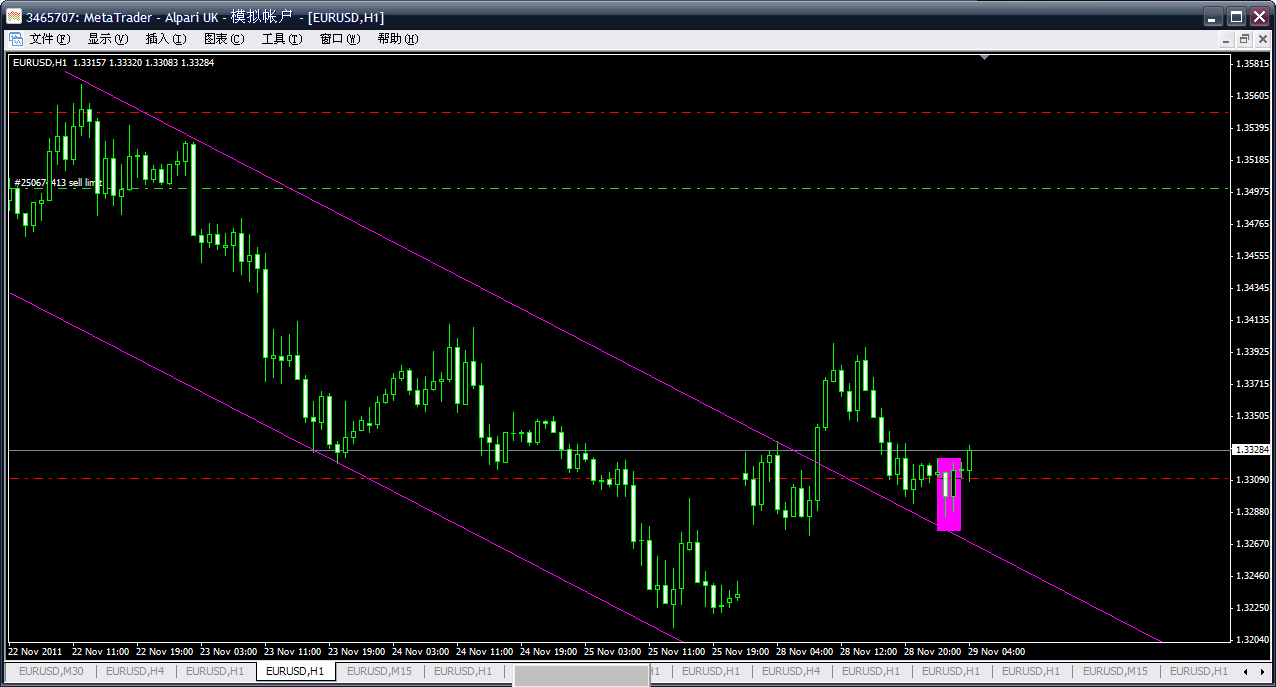Image resolution: width=1276 pixels, height=687 pixels.
Task: Click price scale value 1.34345
Action: click(x=1252, y=288)
